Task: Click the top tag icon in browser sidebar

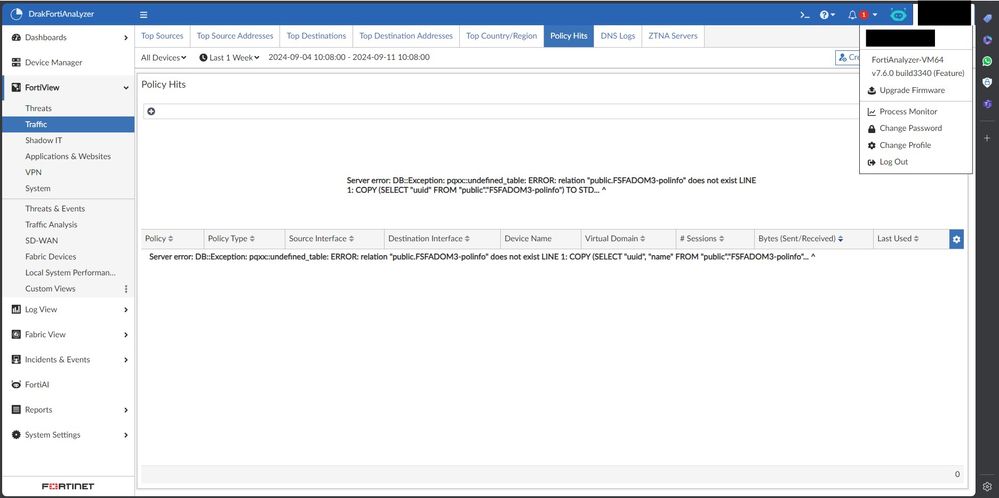Action: 987,18
